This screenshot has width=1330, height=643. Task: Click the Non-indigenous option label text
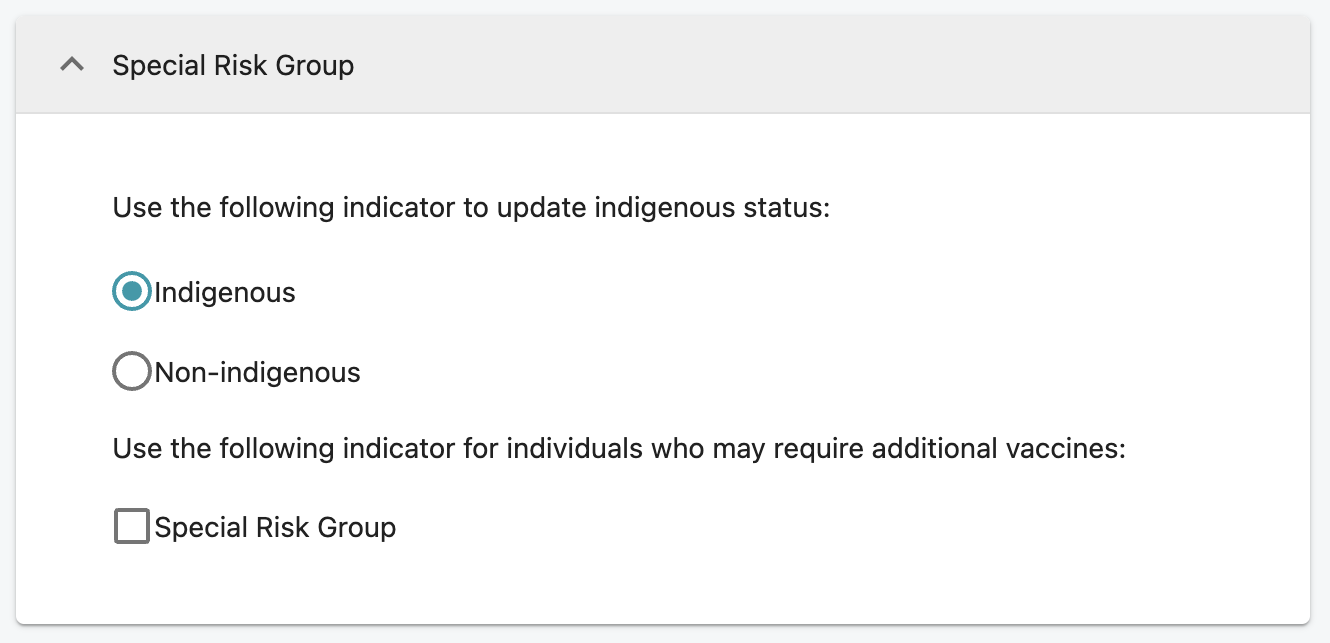257,373
